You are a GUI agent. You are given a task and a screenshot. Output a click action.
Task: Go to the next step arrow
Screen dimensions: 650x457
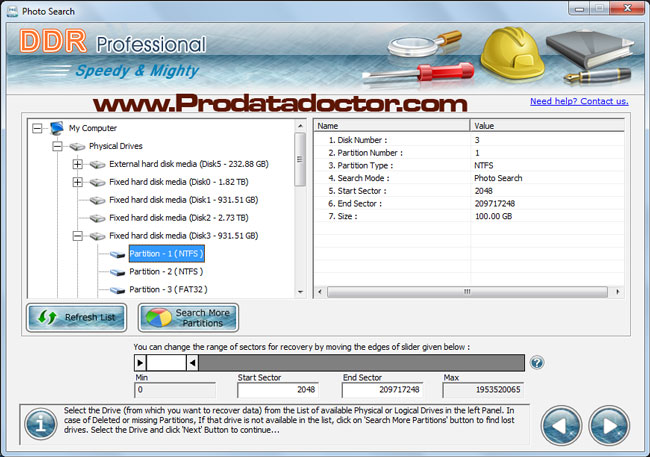[609, 426]
